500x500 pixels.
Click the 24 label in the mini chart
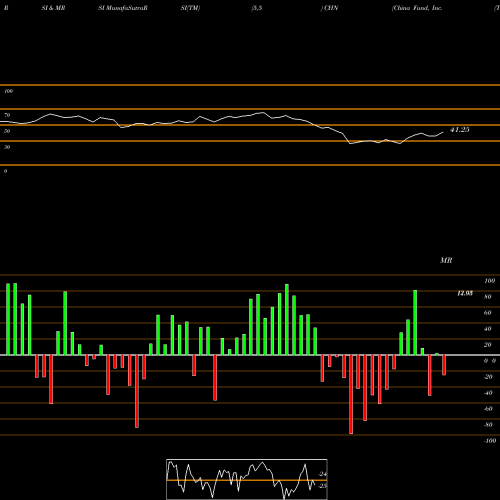tap(323, 474)
